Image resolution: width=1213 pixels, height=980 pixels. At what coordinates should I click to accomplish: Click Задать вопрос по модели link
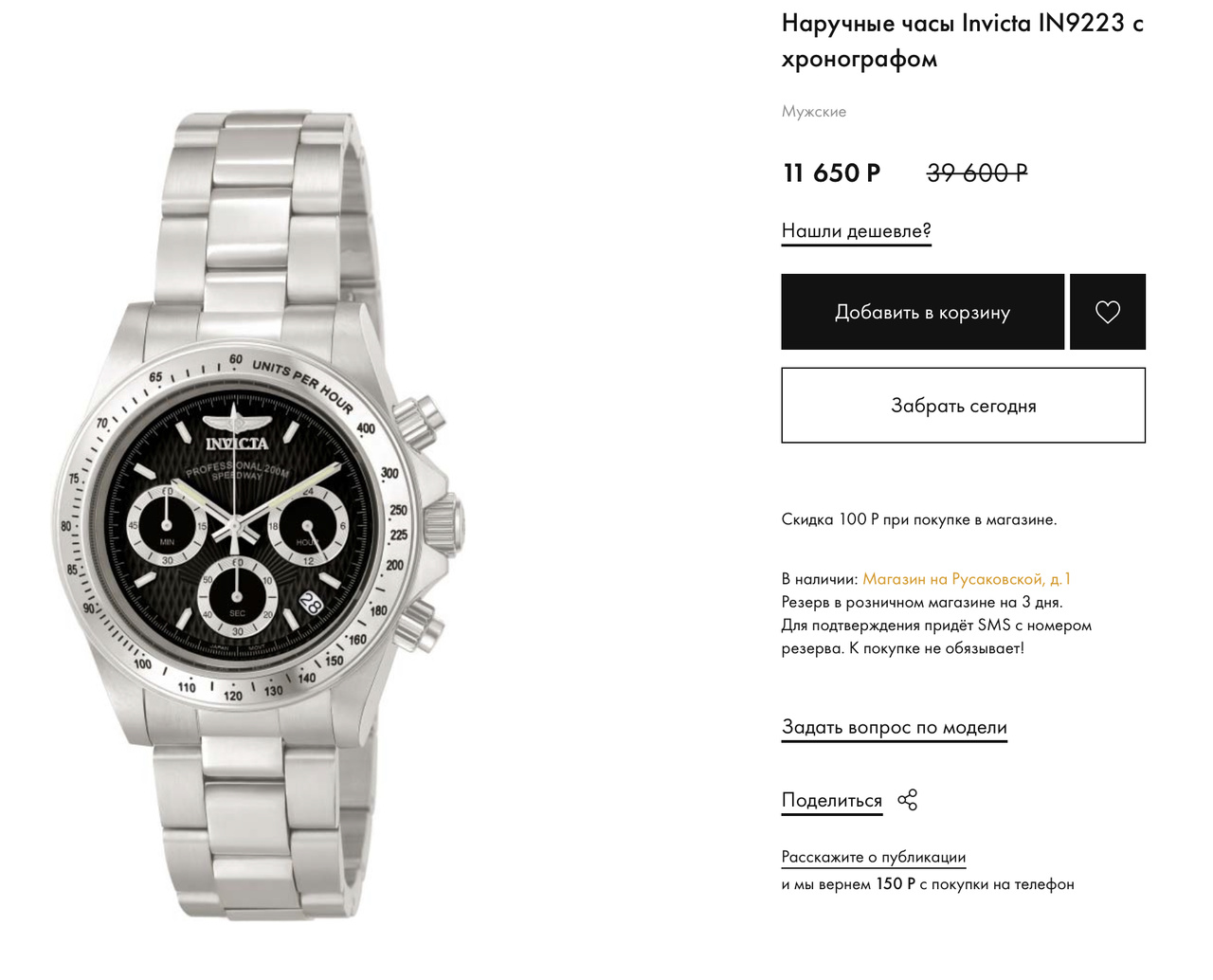pyautogui.click(x=894, y=727)
